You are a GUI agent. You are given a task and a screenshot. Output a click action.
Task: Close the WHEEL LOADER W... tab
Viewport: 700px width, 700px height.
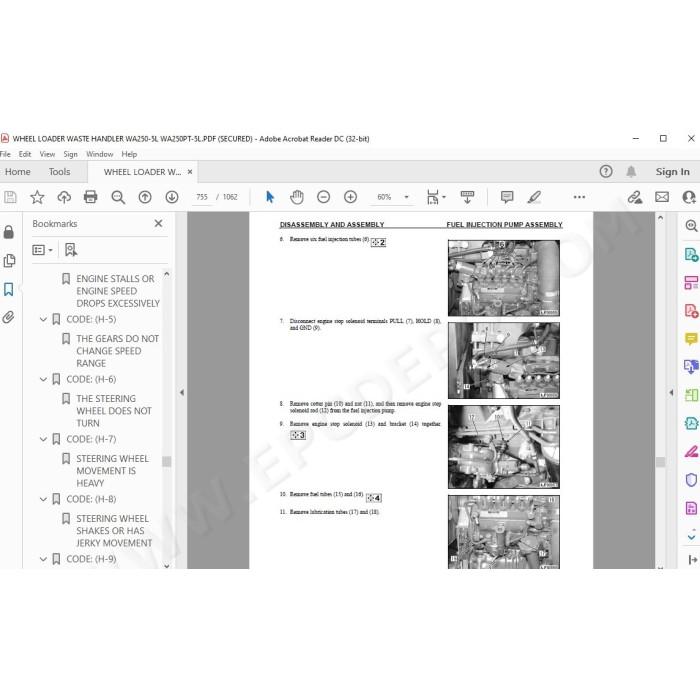[x=190, y=171]
